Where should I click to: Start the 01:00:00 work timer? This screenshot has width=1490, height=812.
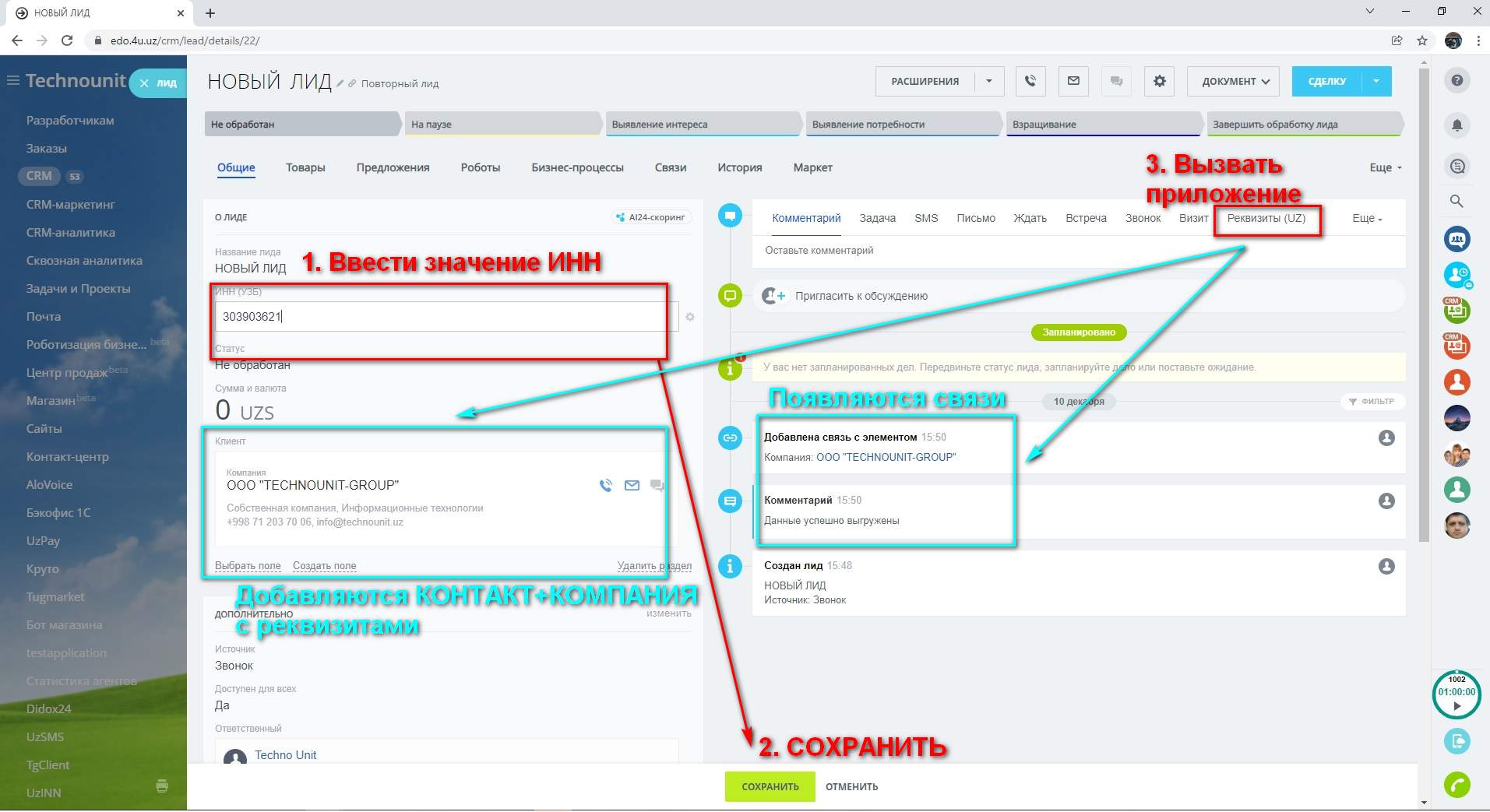tap(1457, 706)
